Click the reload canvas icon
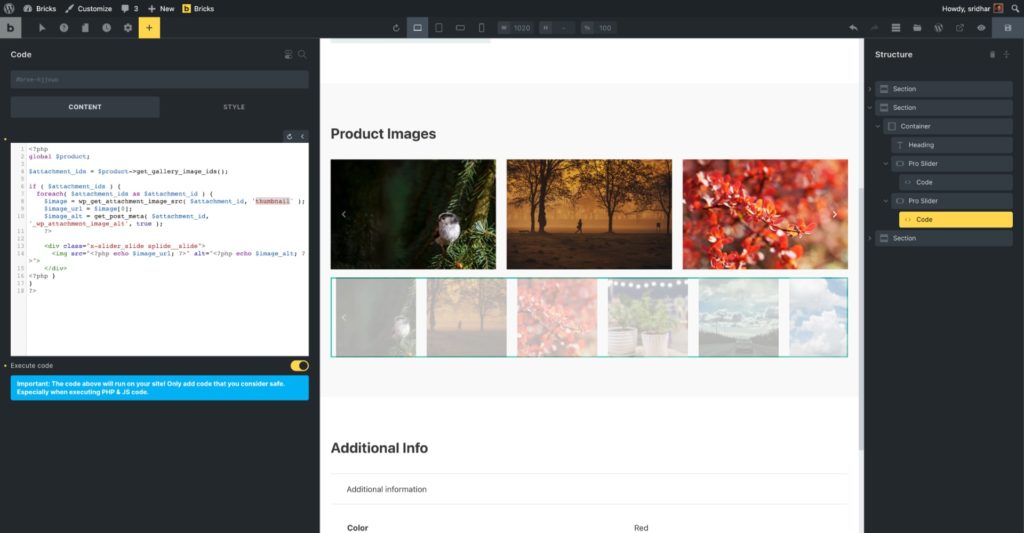Viewport: 1024px width, 533px height. click(396, 27)
